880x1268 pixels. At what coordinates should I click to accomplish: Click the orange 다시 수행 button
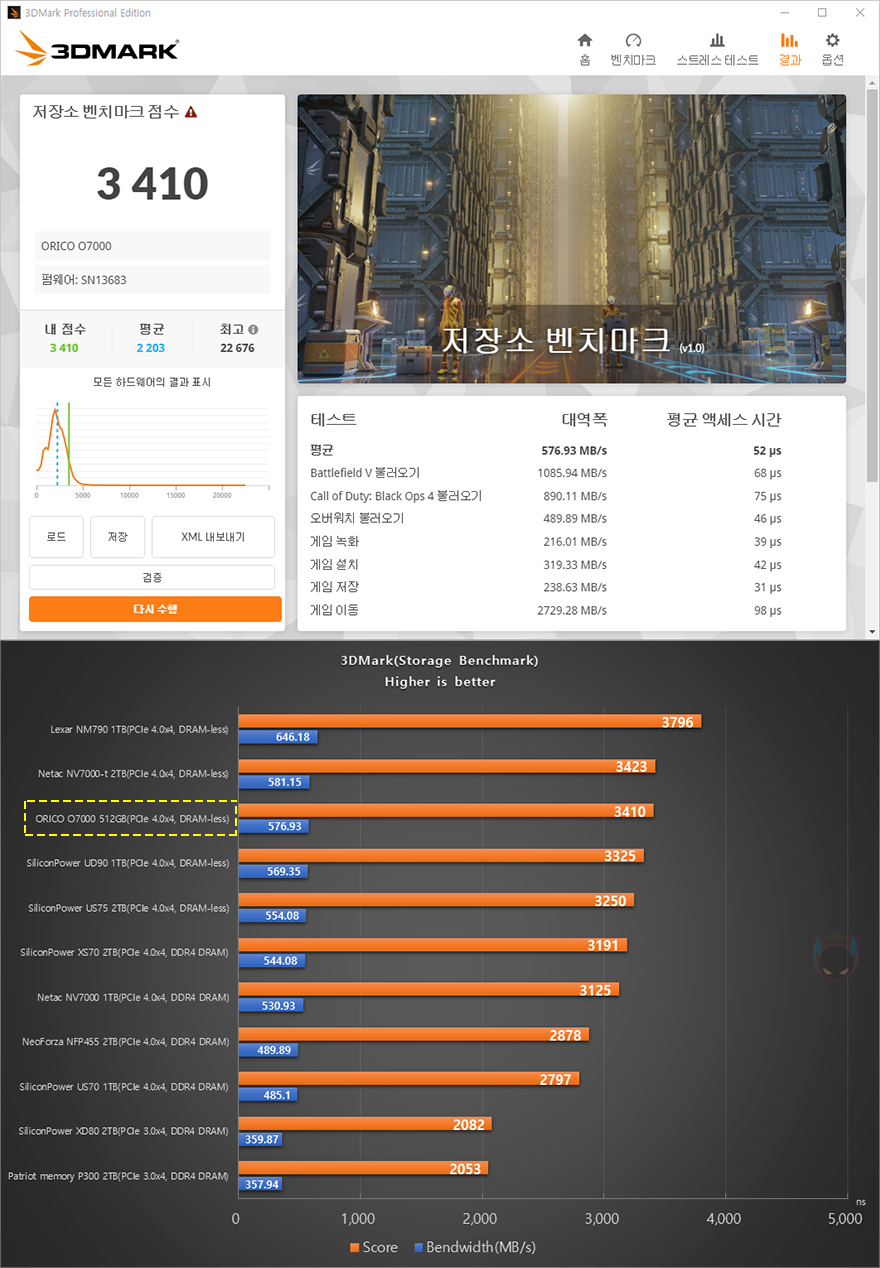coord(155,609)
